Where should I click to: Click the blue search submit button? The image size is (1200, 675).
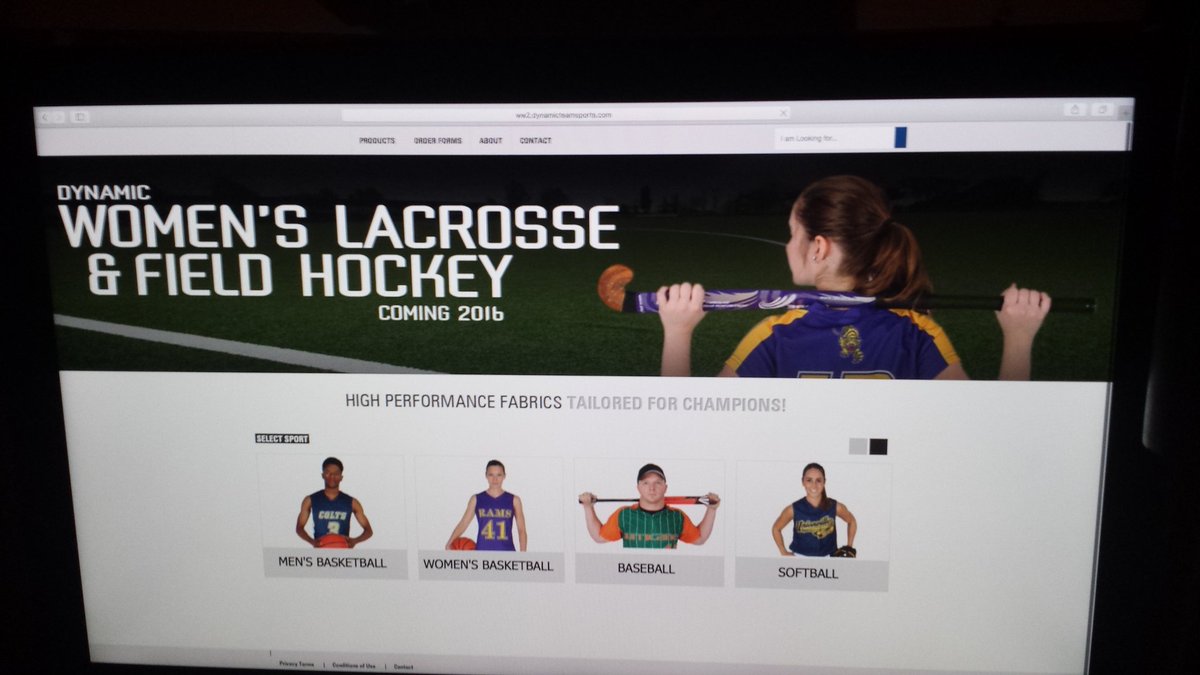coord(900,138)
